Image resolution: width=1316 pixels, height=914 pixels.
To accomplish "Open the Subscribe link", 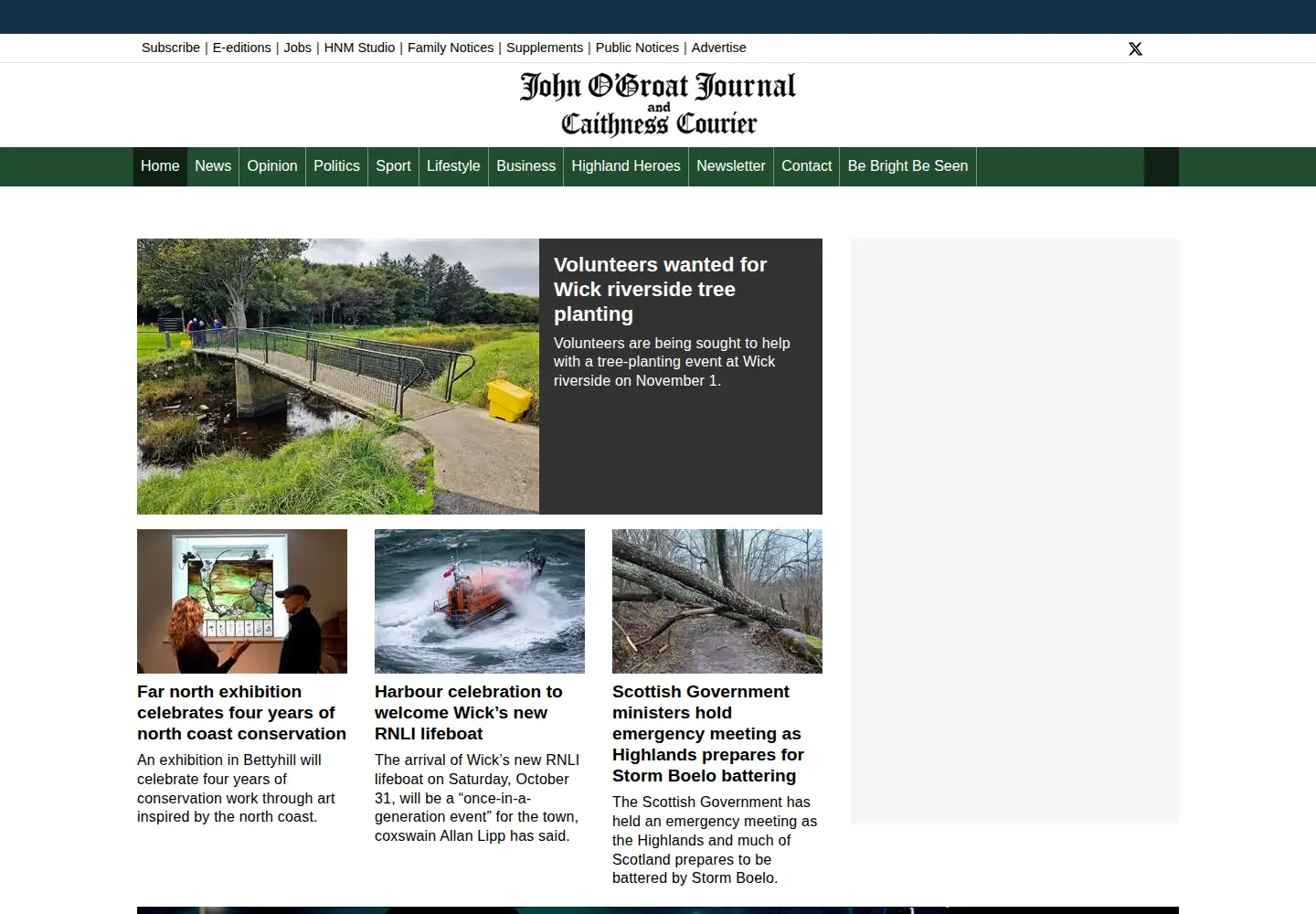I will coord(171,48).
